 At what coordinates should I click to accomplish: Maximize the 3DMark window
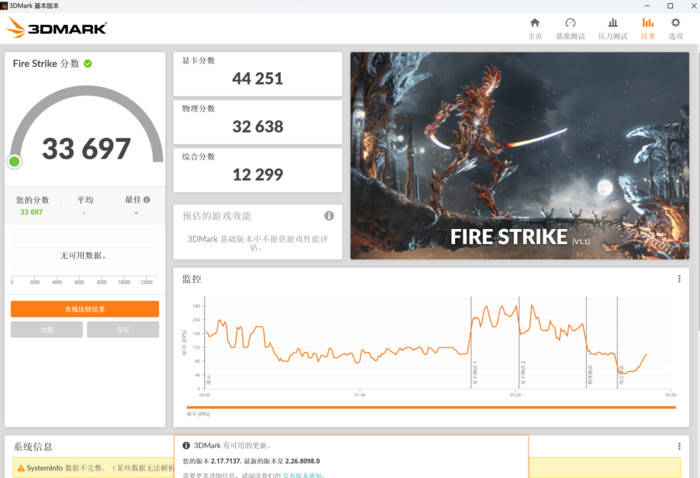670,6
